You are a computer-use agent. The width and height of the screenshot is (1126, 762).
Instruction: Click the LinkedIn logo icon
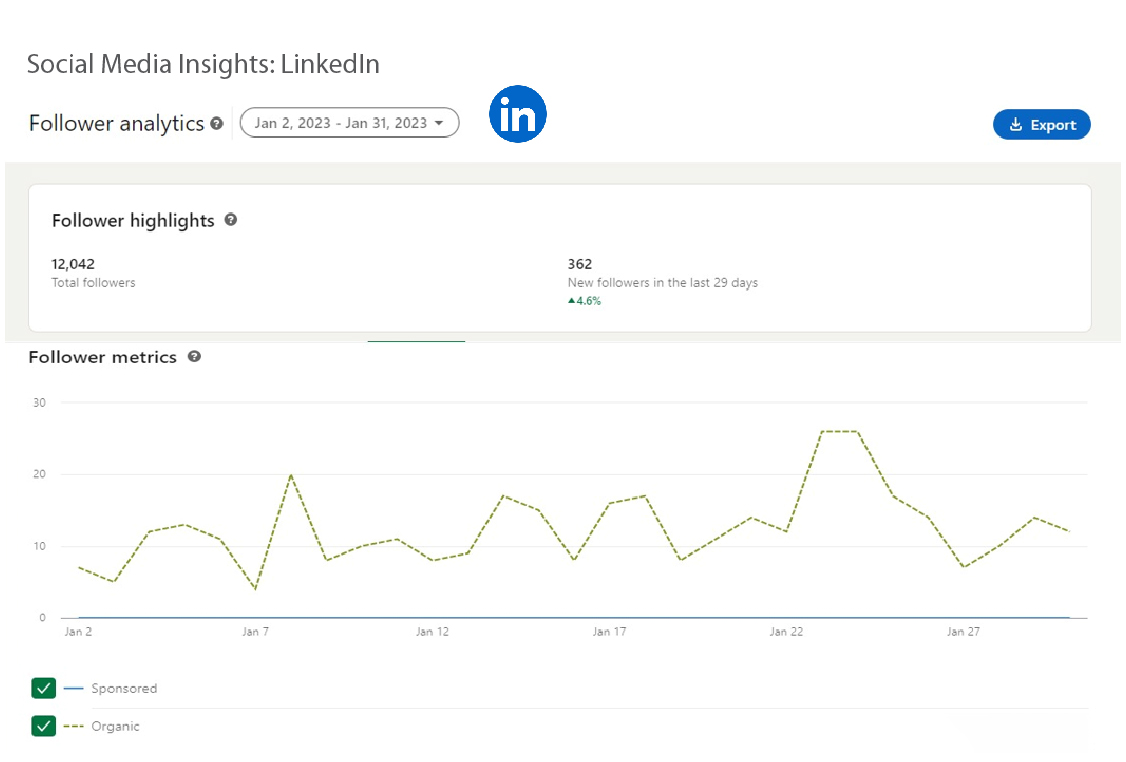tap(518, 114)
